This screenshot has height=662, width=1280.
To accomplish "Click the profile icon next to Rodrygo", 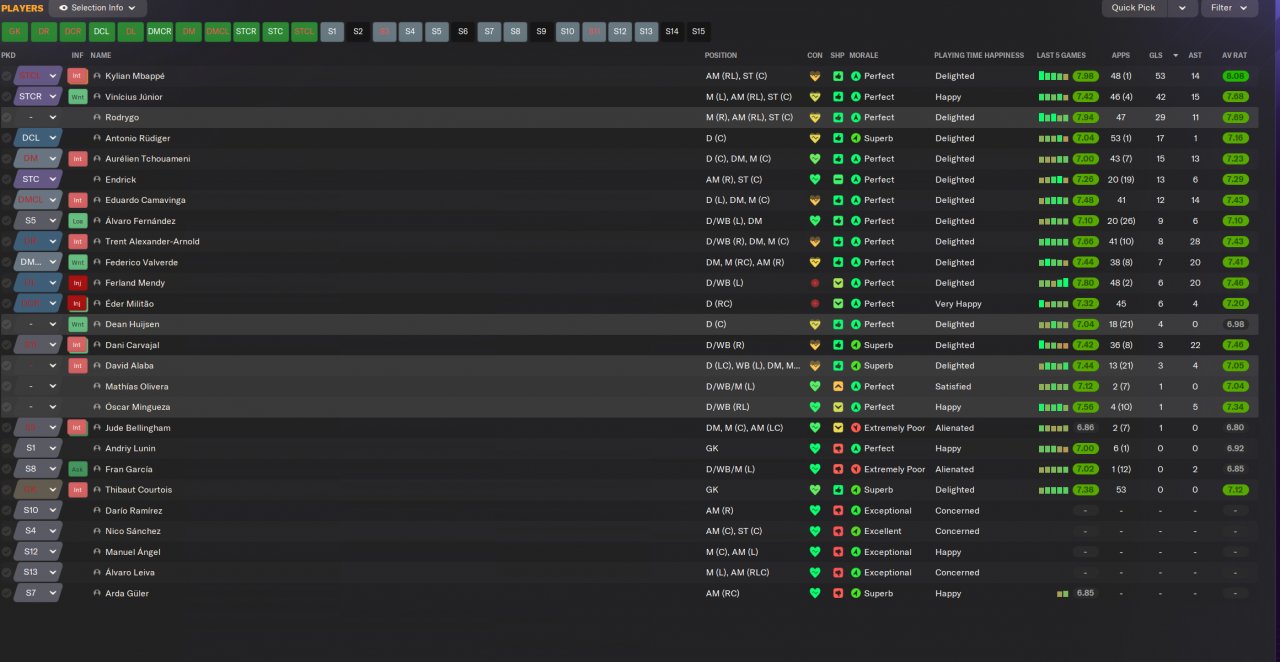I will coord(97,117).
